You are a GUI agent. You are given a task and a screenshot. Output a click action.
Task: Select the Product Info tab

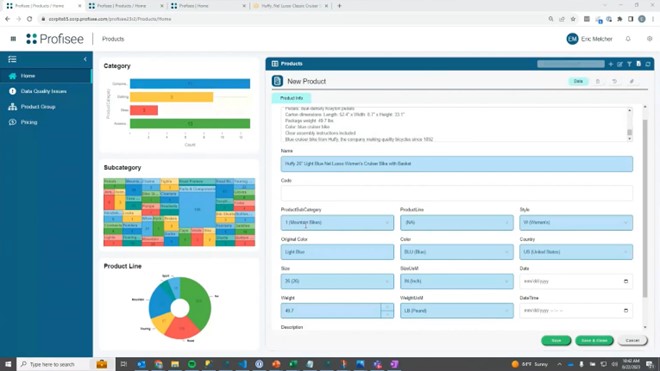click(291, 98)
